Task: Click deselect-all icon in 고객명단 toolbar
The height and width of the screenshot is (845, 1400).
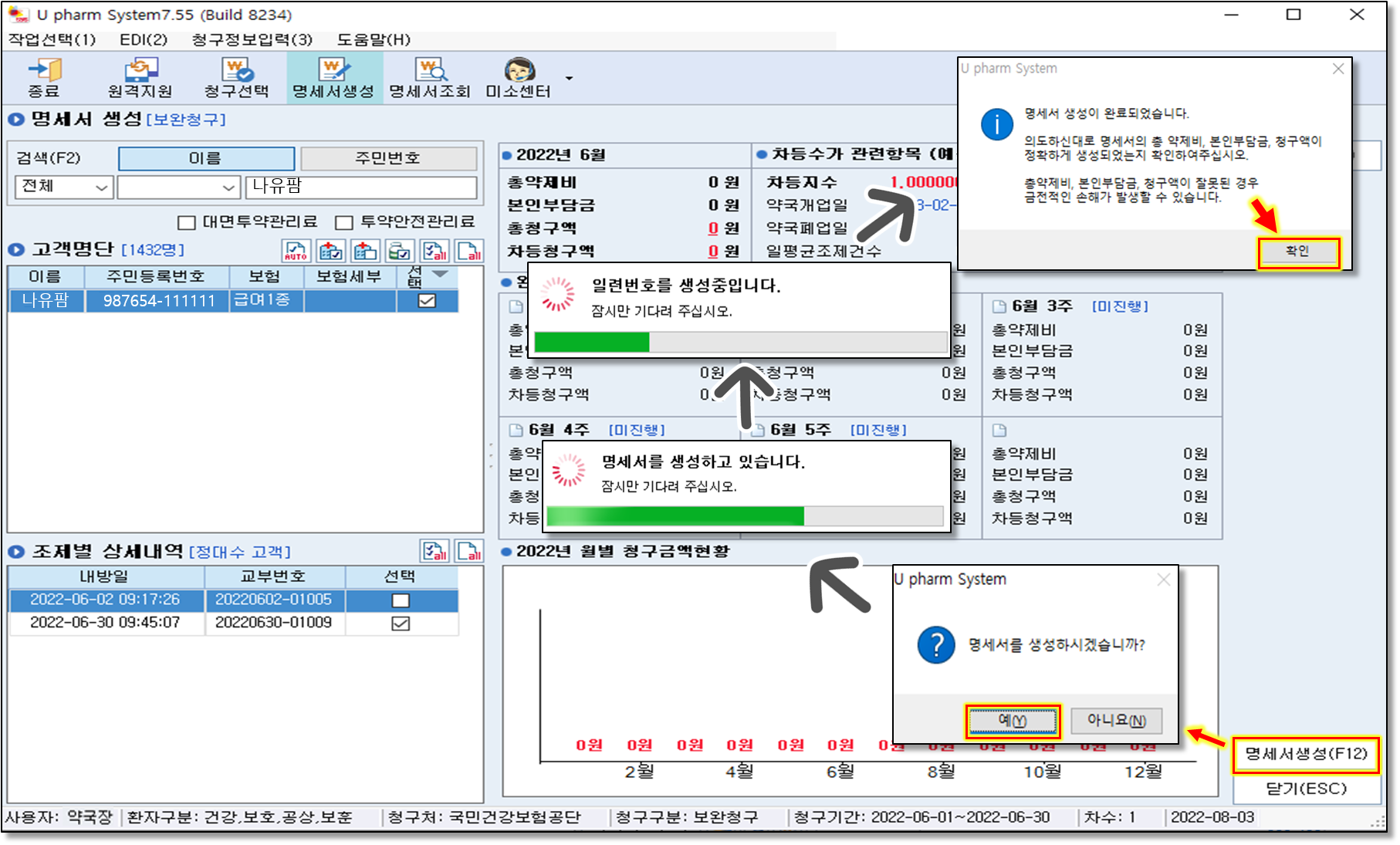Action: (x=468, y=251)
